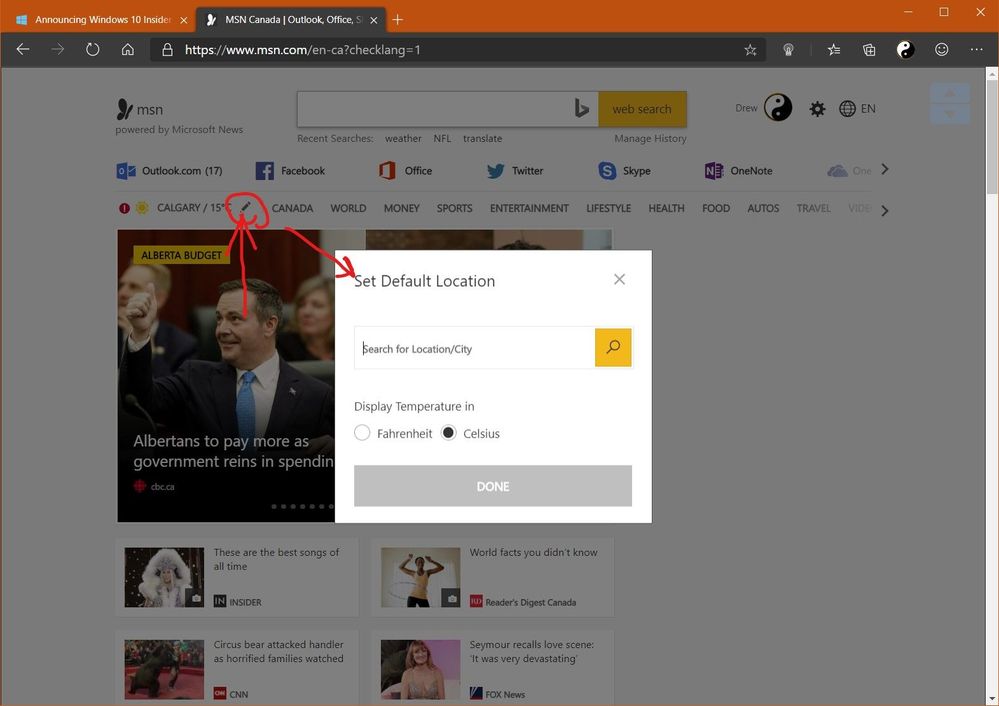Image resolution: width=999 pixels, height=706 pixels.
Task: Close the Announcing Windows 10 Insider tab
Action: pos(183,20)
